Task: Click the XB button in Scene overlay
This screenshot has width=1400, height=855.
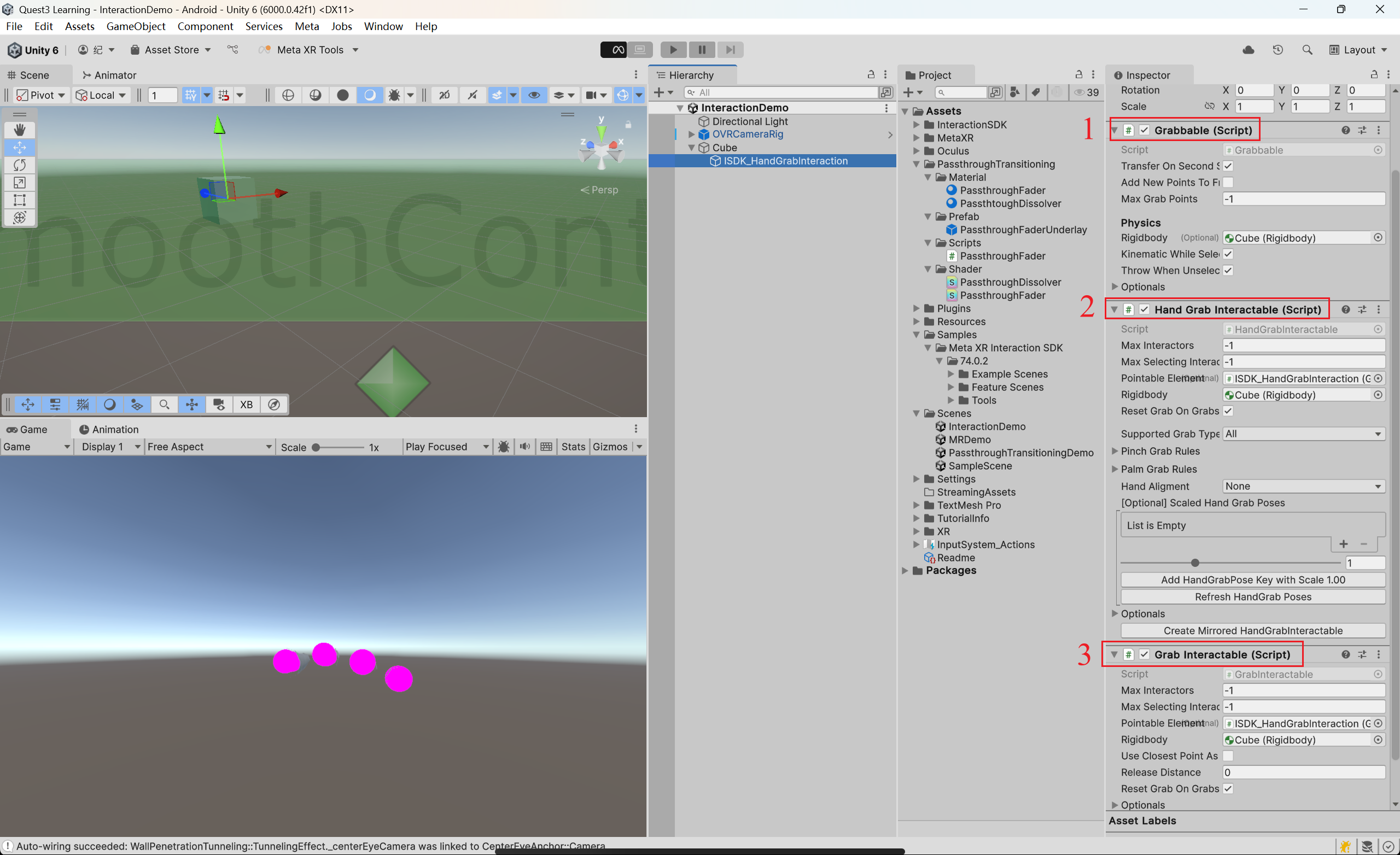Action: tap(246, 405)
